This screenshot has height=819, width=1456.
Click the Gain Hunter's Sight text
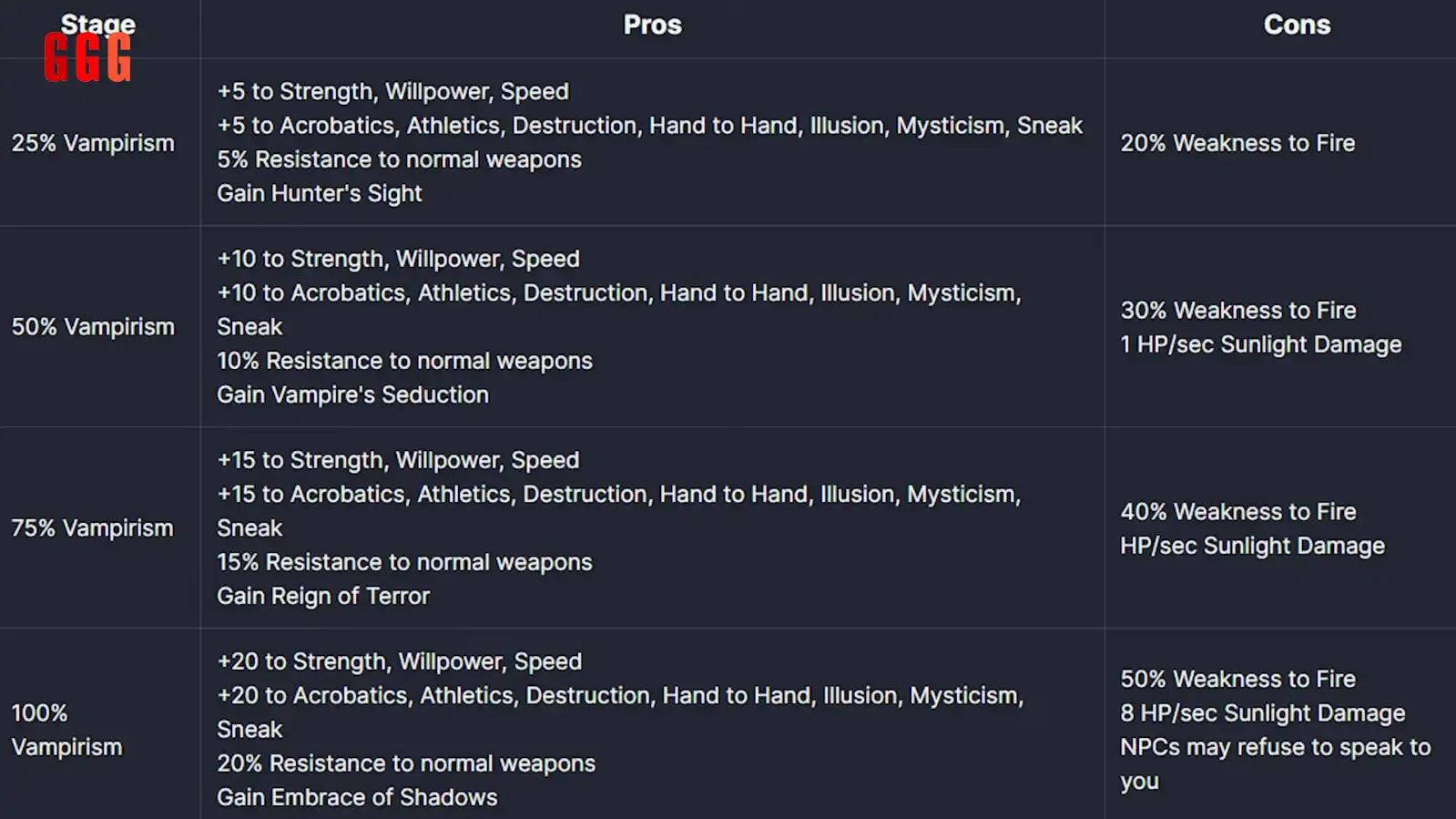click(x=320, y=193)
